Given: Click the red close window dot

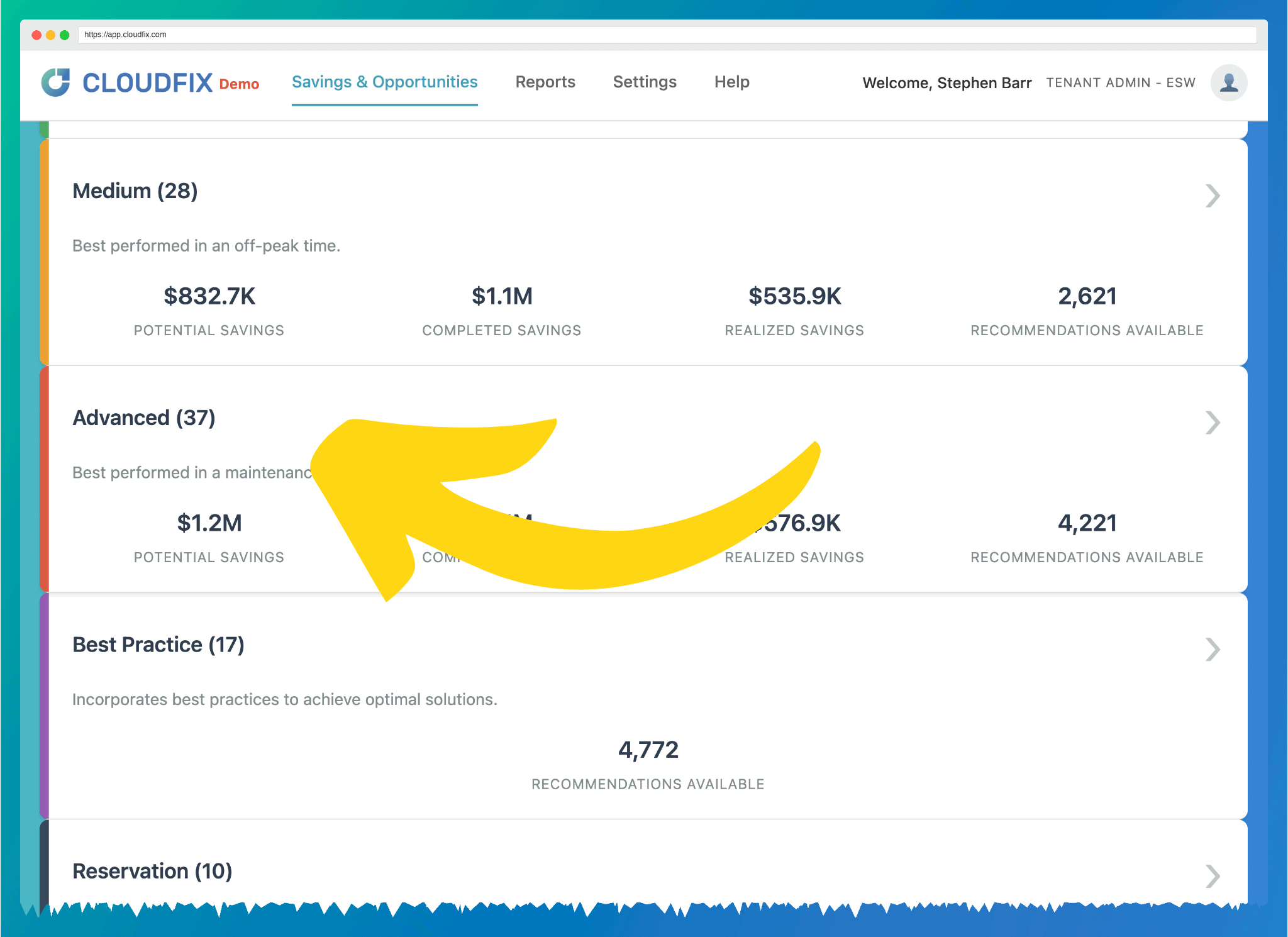Looking at the screenshot, I should click(x=36, y=35).
